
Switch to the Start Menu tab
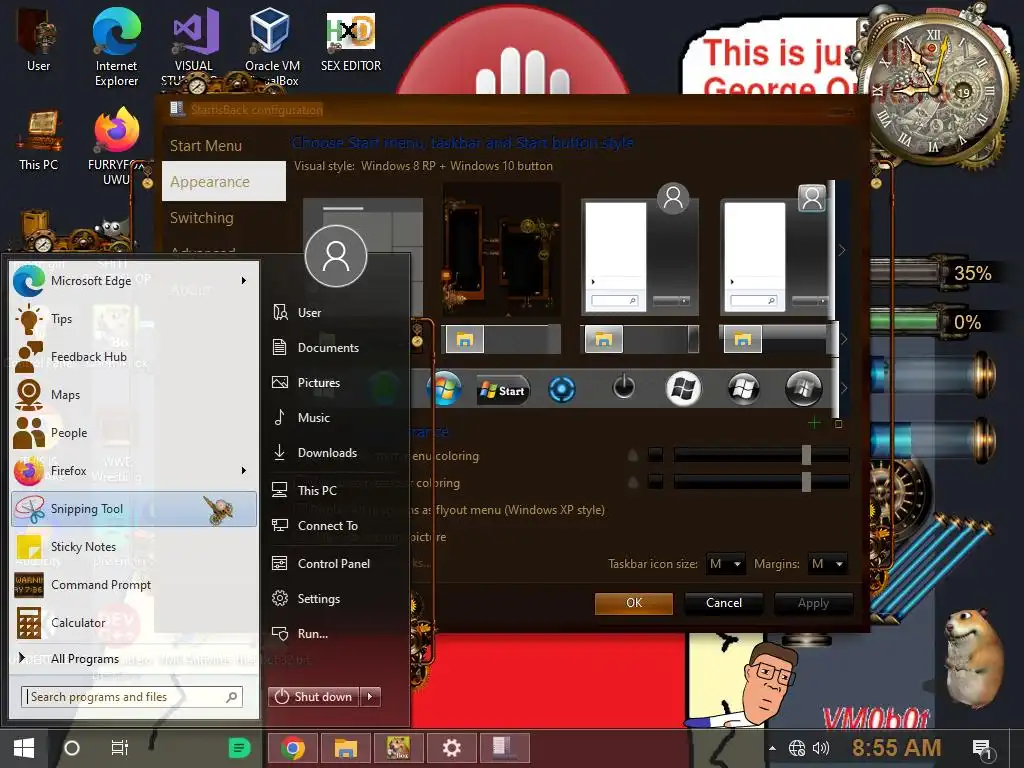pyautogui.click(x=206, y=146)
